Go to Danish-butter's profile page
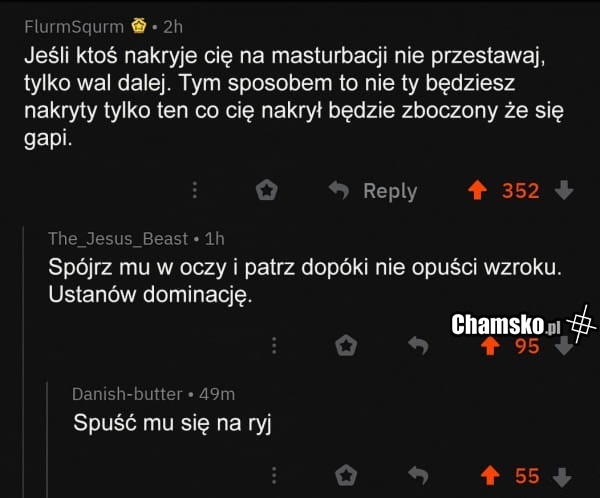 click(x=127, y=394)
